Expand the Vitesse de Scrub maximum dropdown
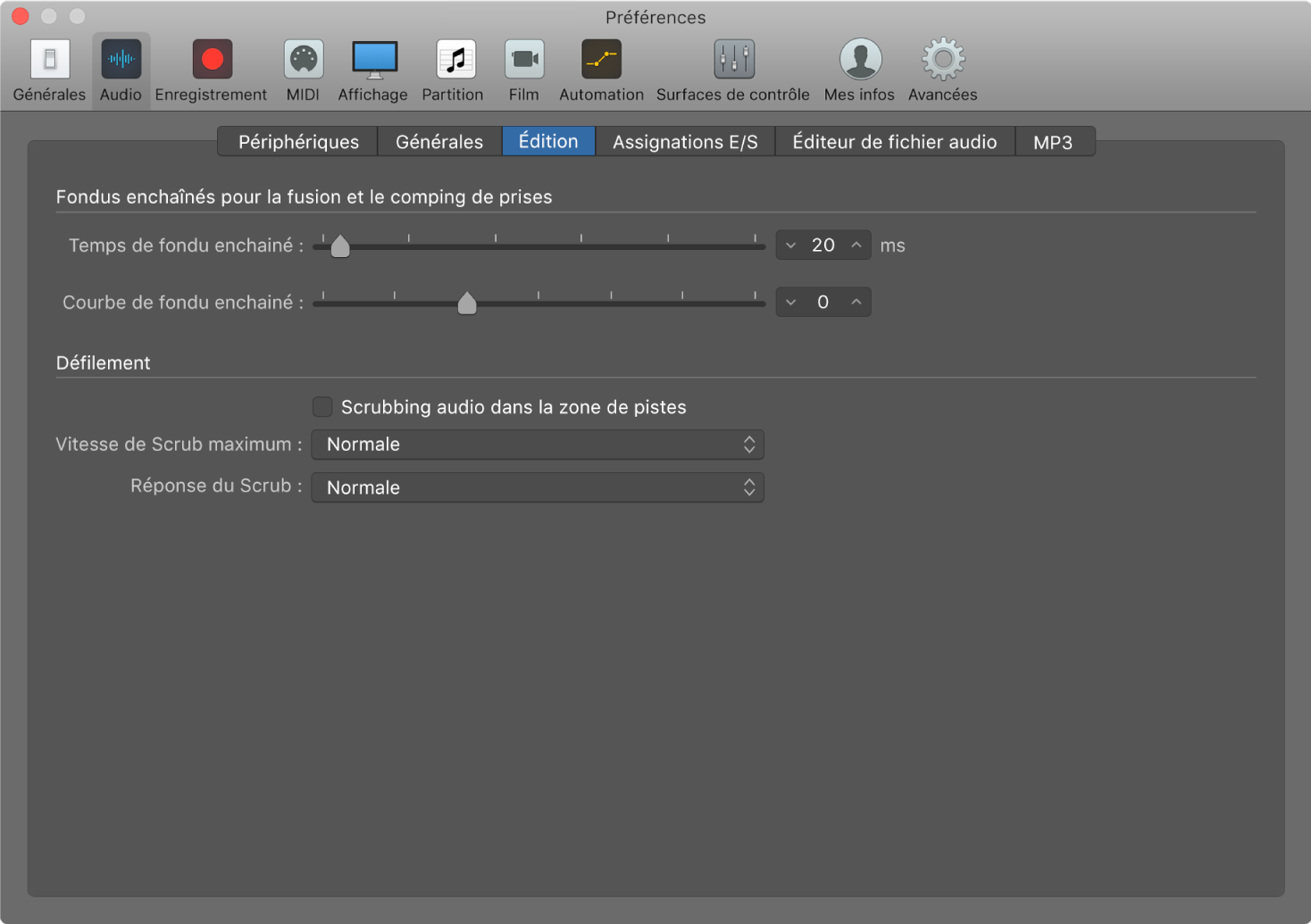 click(x=538, y=445)
